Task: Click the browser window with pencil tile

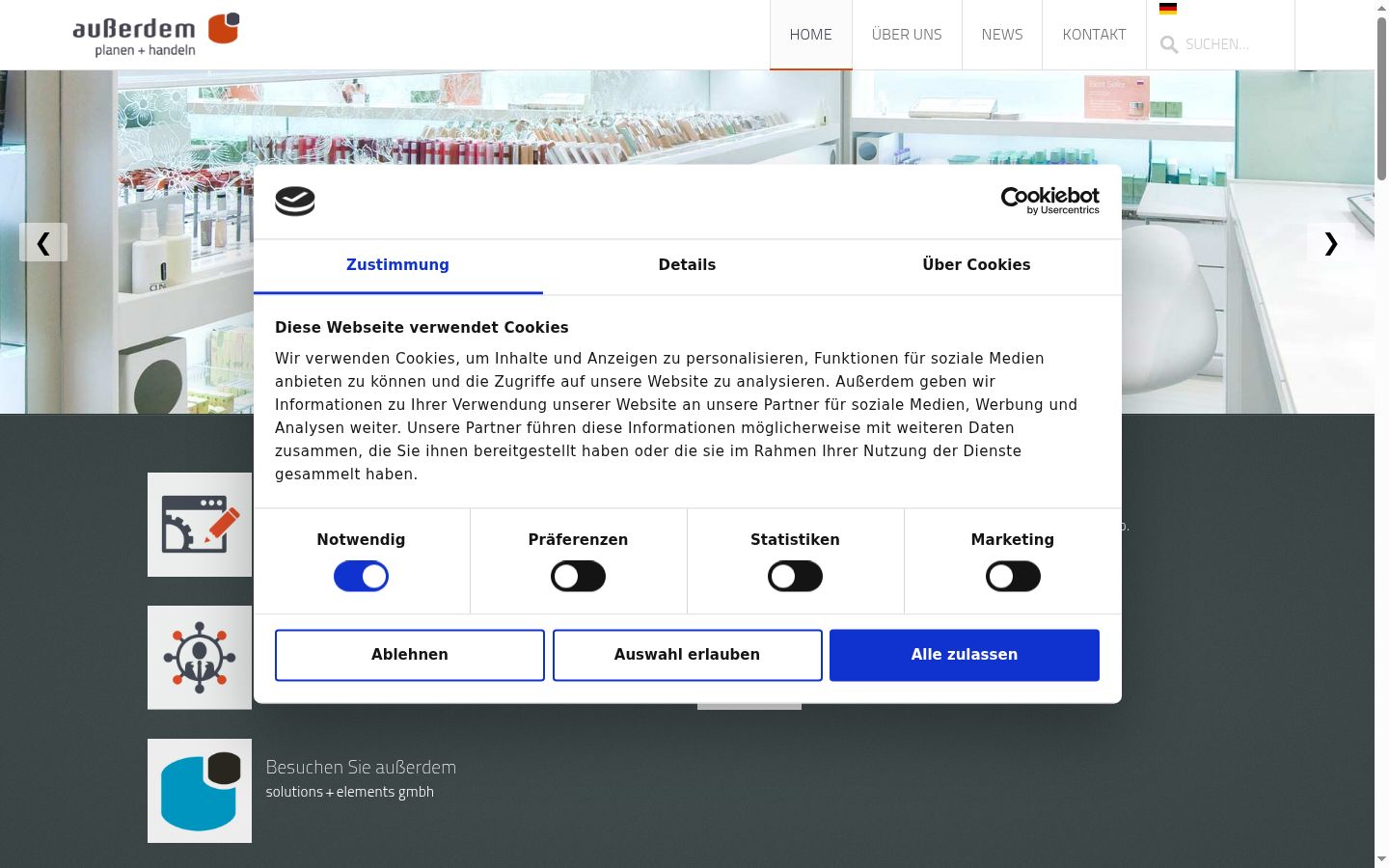Action: click(200, 525)
